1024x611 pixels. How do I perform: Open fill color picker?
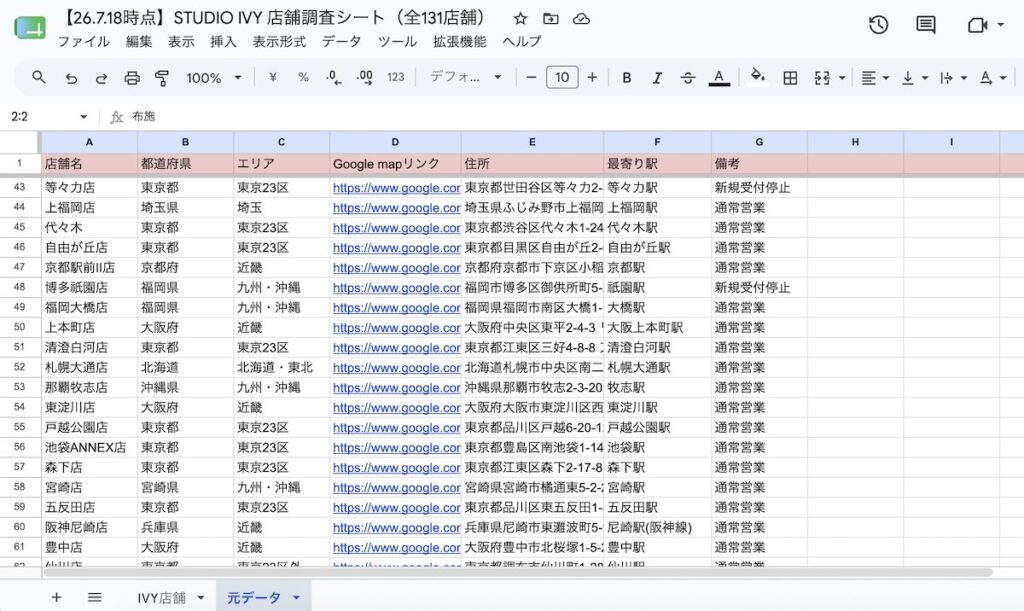click(758, 78)
